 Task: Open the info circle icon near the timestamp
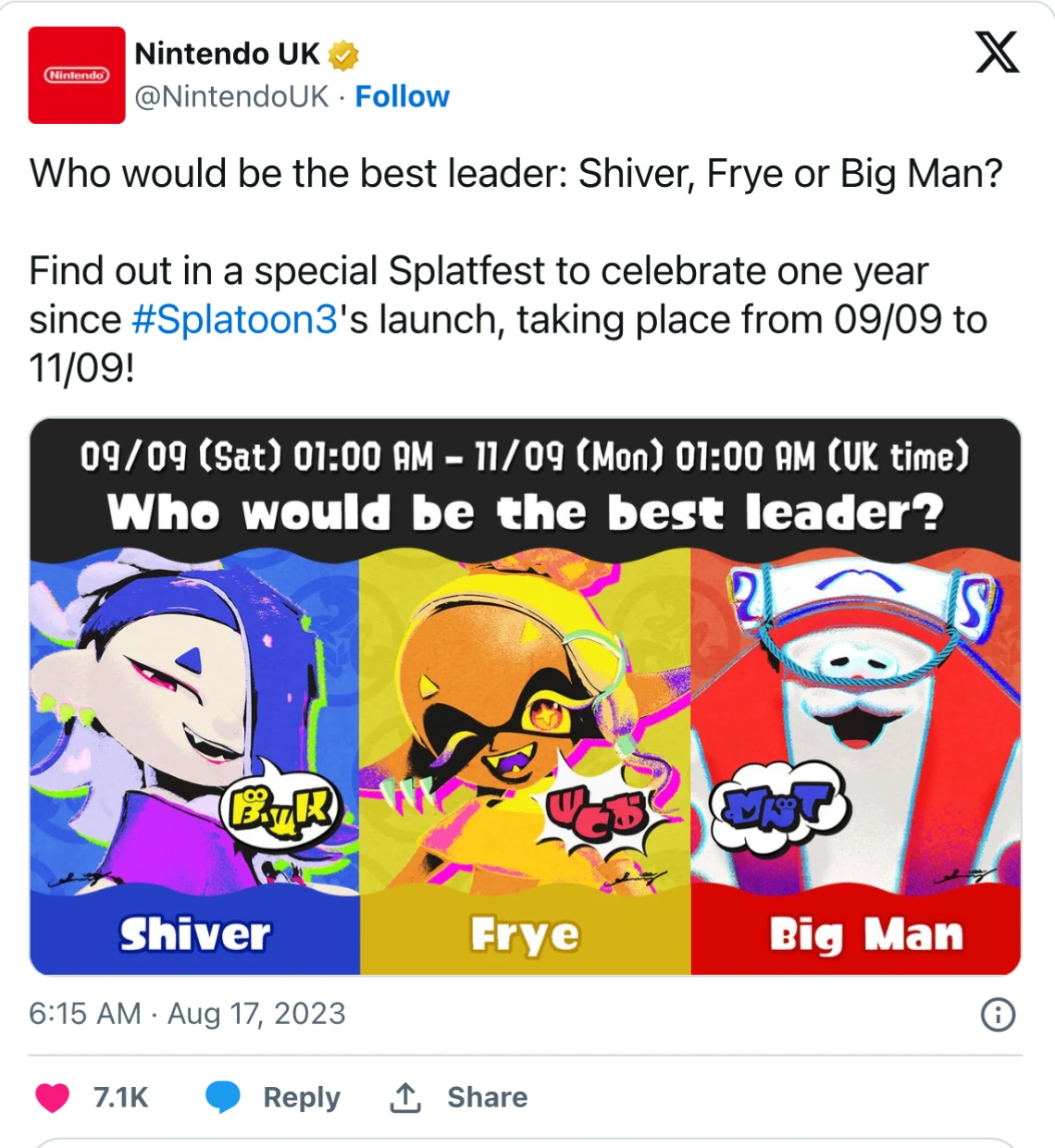point(998,1014)
